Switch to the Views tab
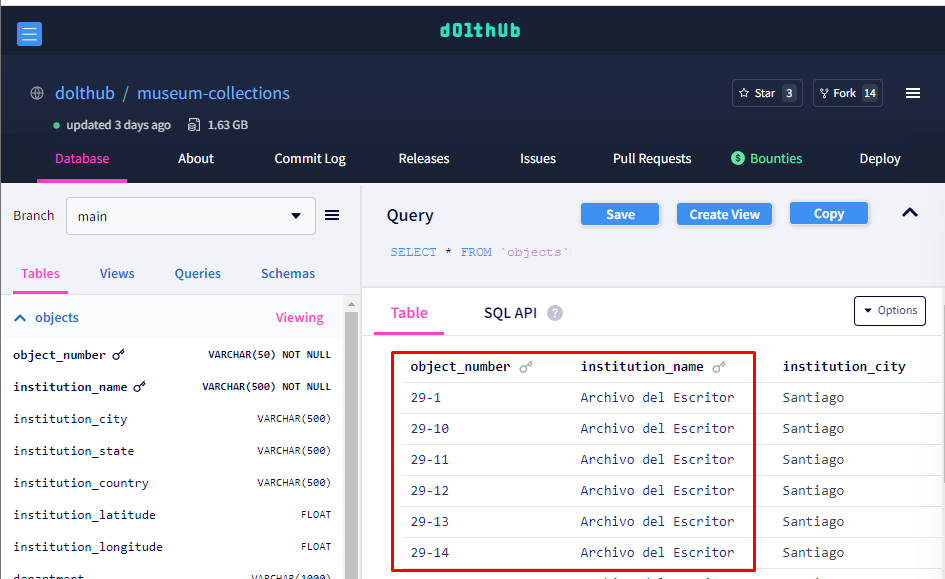Screen dimensions: 945x579 (x=117, y=273)
